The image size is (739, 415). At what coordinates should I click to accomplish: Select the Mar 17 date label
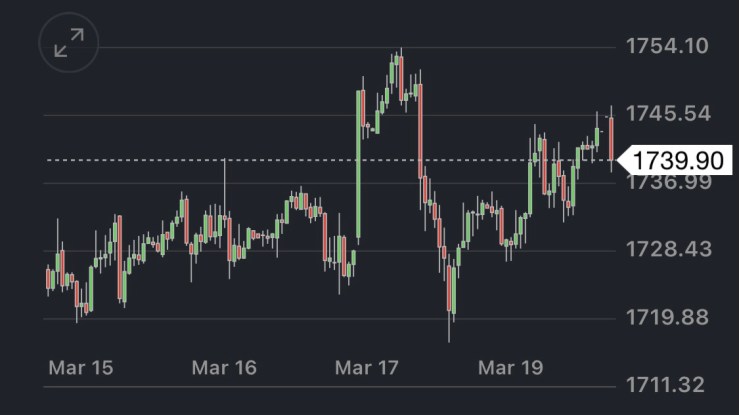(x=367, y=367)
